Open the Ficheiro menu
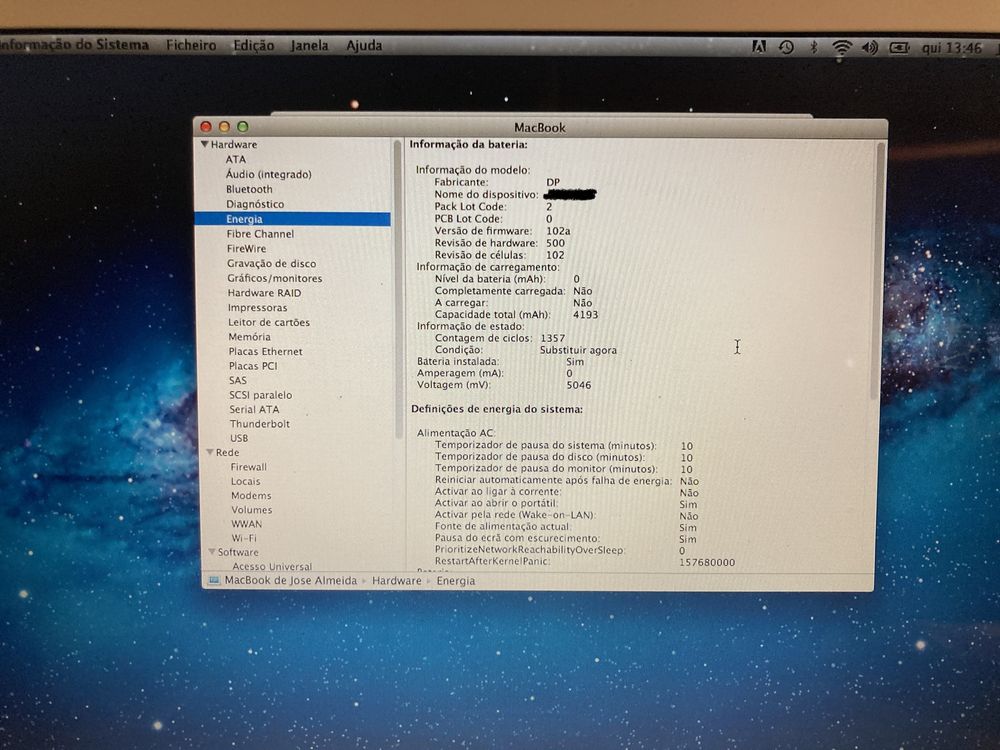The height and width of the screenshot is (750, 1000). [191, 45]
